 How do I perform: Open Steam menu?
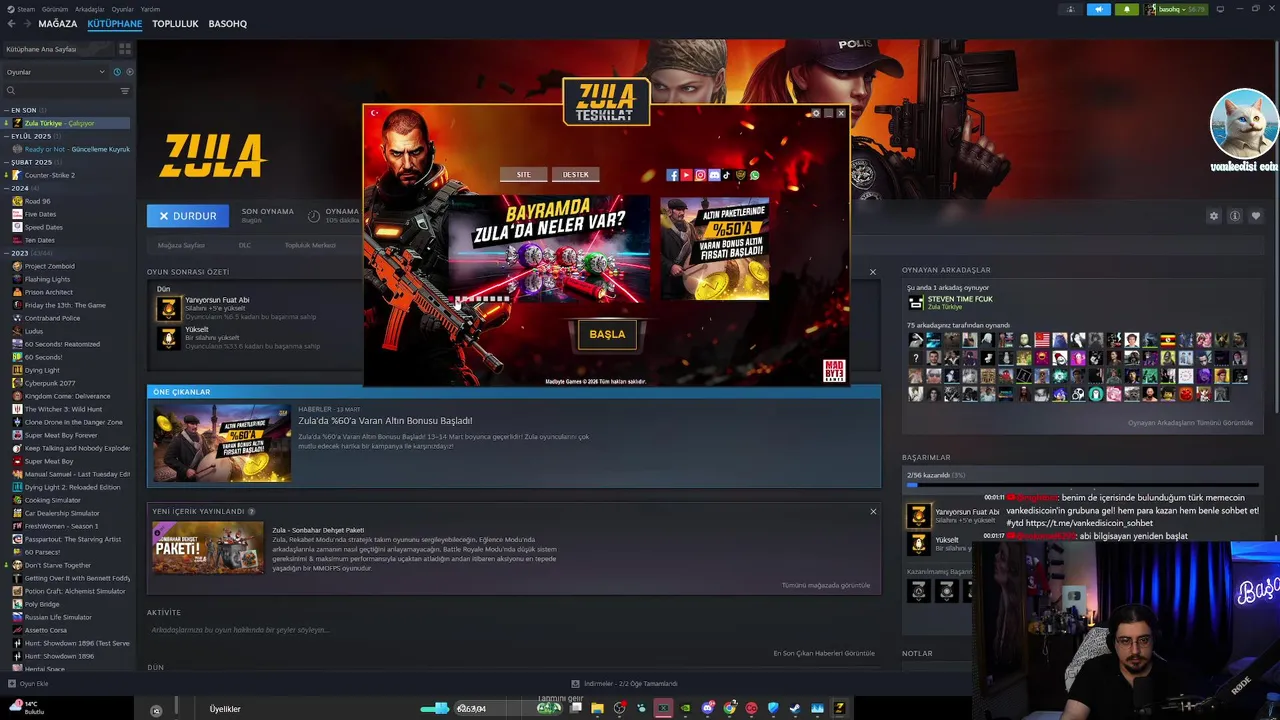tap(22, 9)
